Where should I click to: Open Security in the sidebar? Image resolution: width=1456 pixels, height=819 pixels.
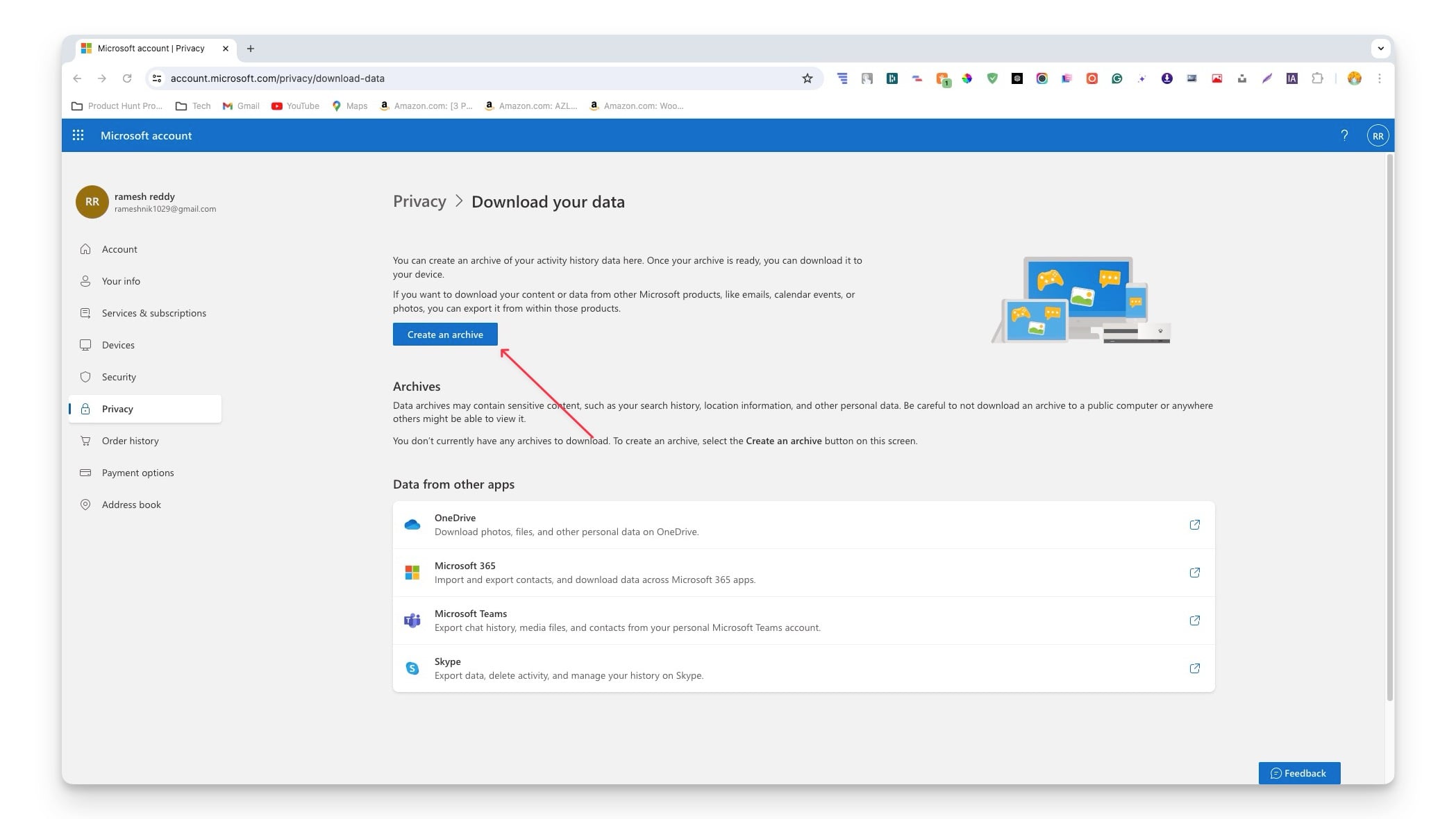145,377
